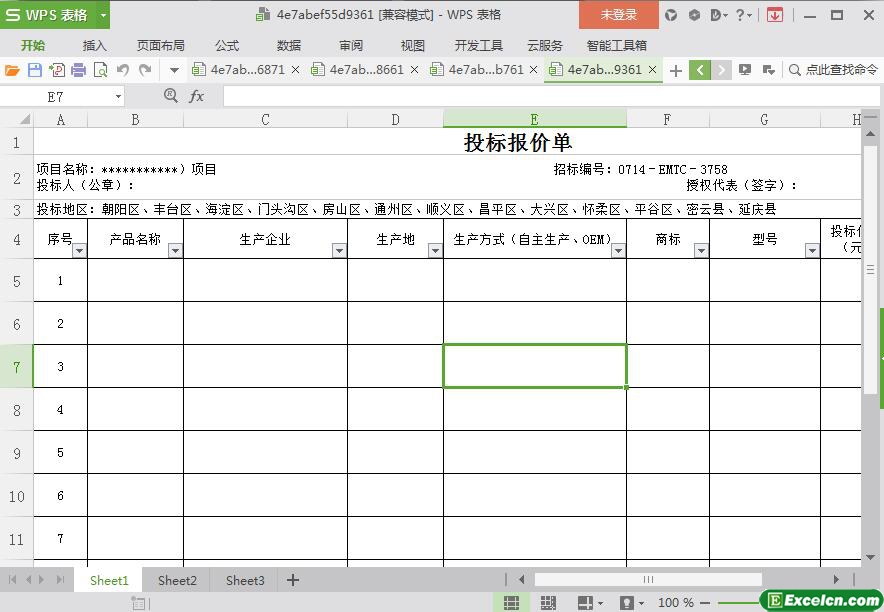This screenshot has width=884, height=612.
Task: Open print preview icon
Action: pos(100,70)
